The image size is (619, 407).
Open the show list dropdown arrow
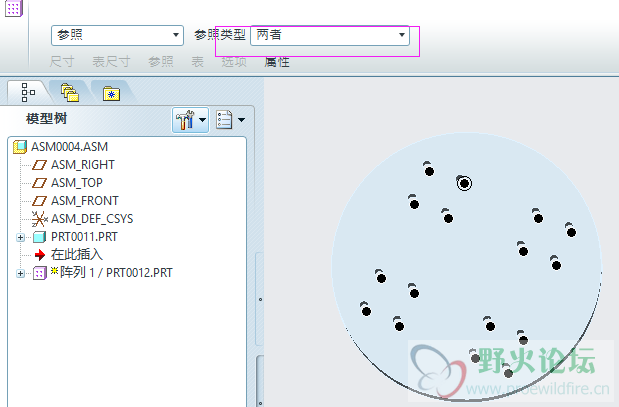click(242, 120)
